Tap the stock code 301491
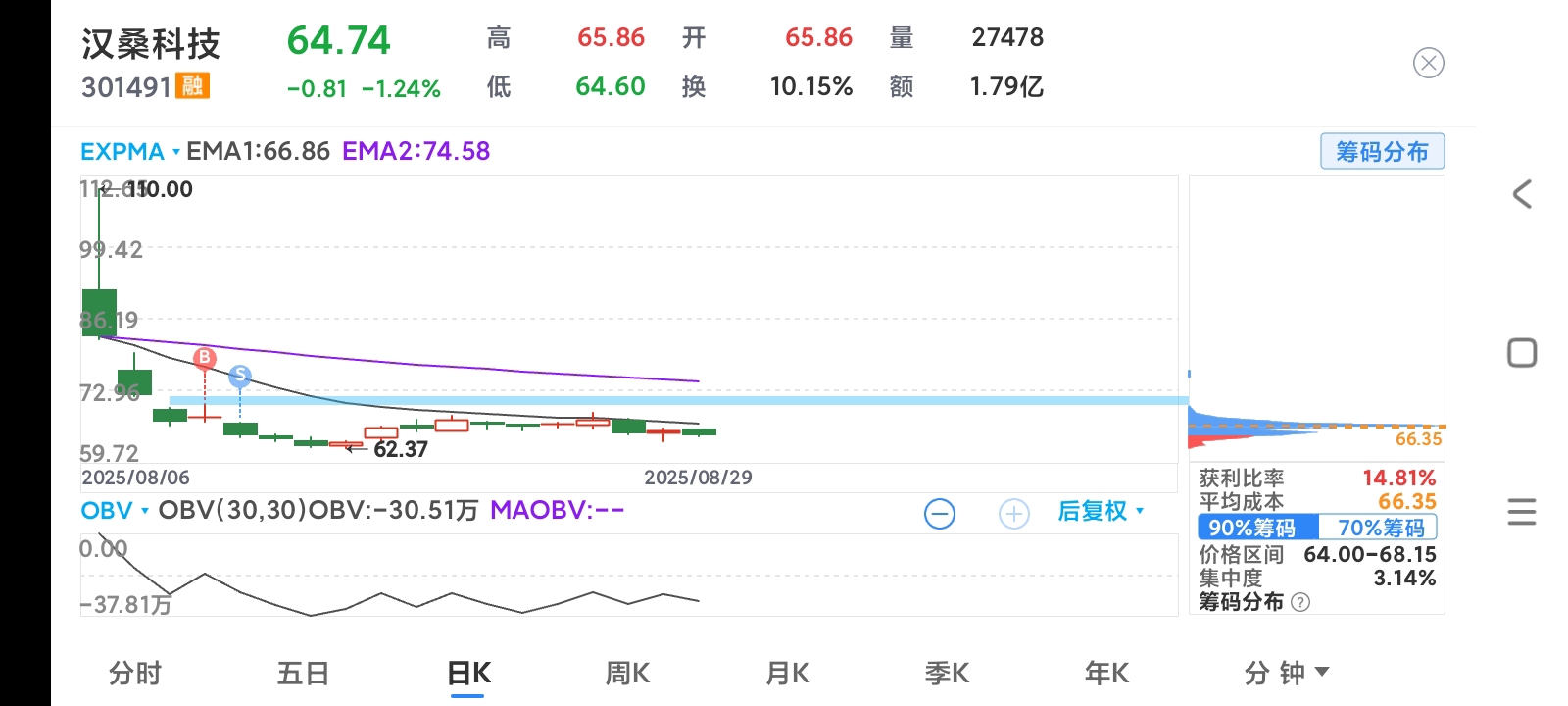The height and width of the screenshot is (706, 1568). point(126,87)
